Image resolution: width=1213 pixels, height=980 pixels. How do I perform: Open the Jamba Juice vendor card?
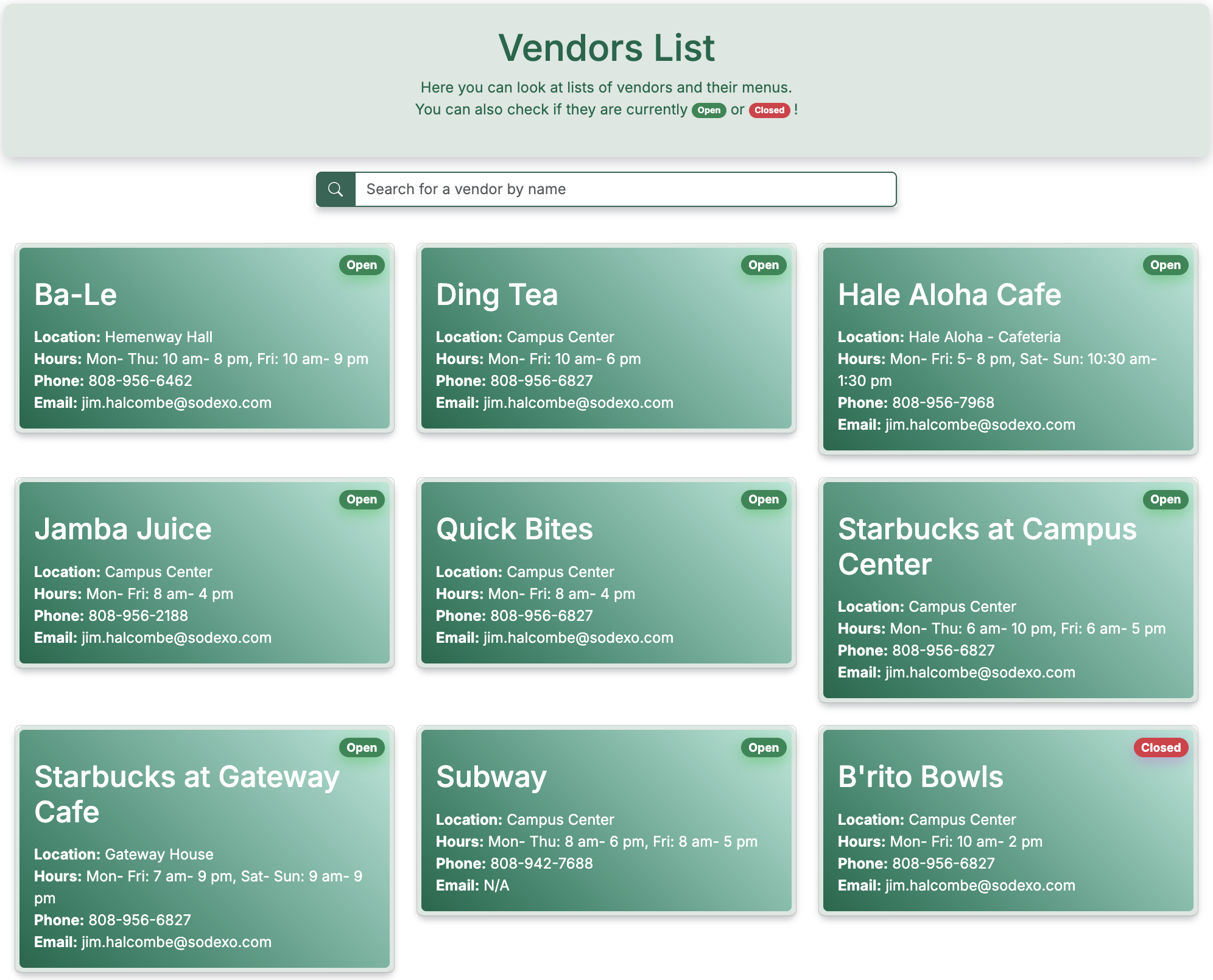pyautogui.click(x=204, y=573)
